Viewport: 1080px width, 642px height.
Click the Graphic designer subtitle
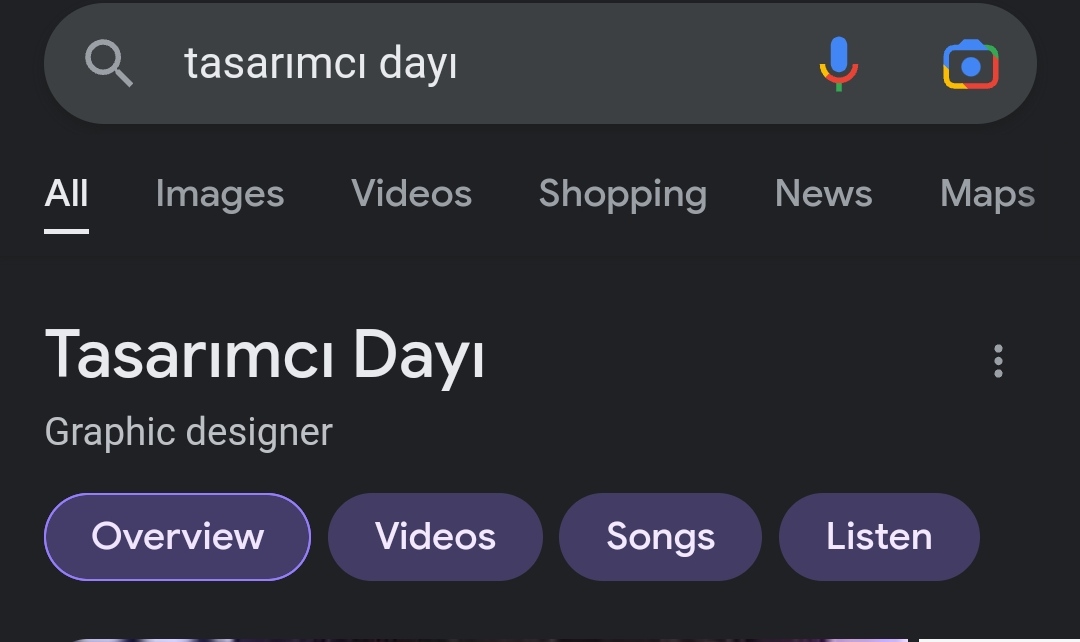click(189, 432)
